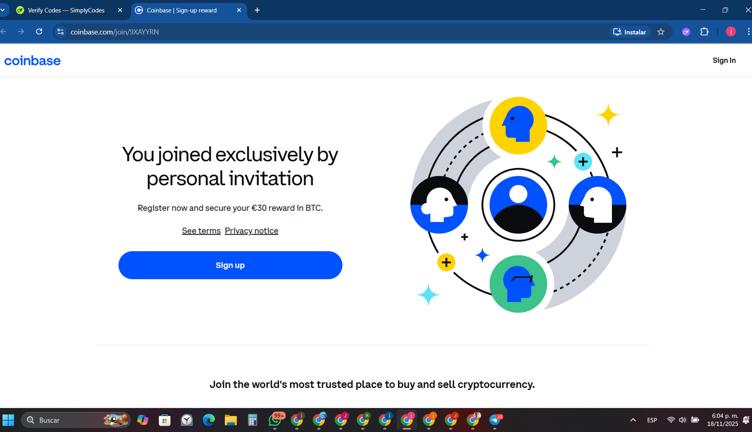Click the yellow circle head illustration
Viewport: 752px width, 432px height.
pos(518,125)
